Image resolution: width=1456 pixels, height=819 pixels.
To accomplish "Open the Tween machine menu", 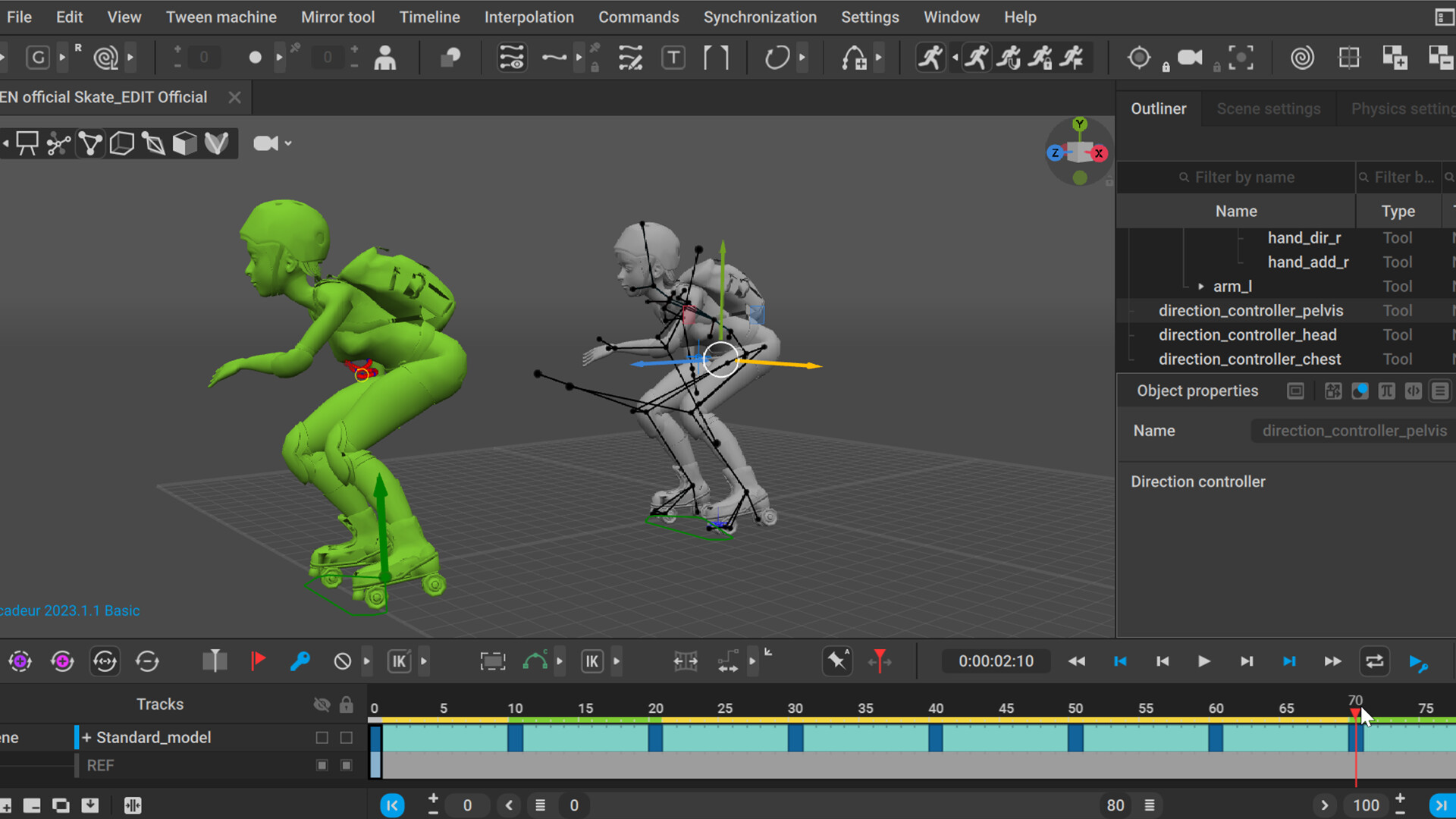I will tap(221, 17).
